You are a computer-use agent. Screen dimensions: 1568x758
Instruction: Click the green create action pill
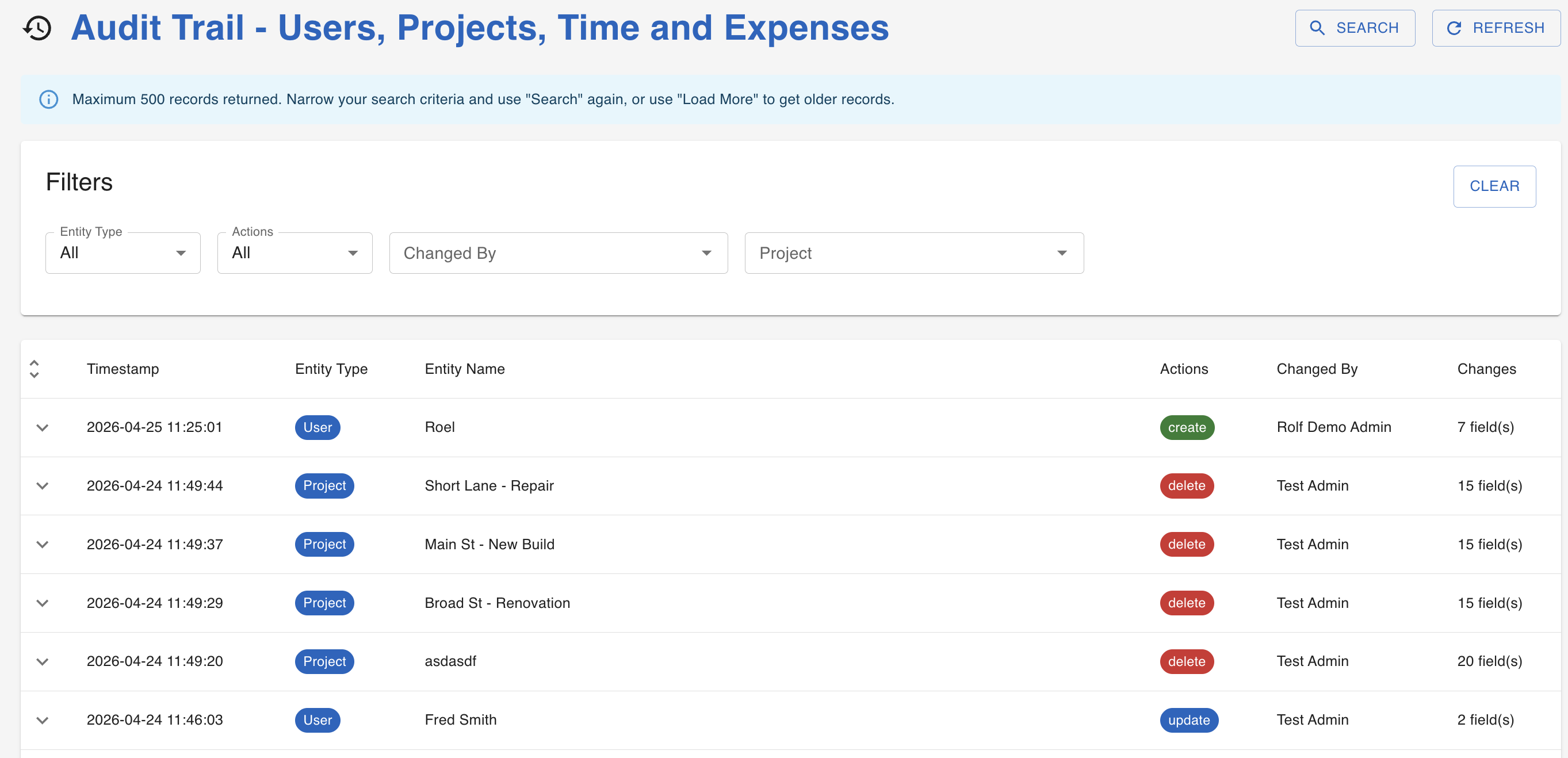tap(1186, 427)
